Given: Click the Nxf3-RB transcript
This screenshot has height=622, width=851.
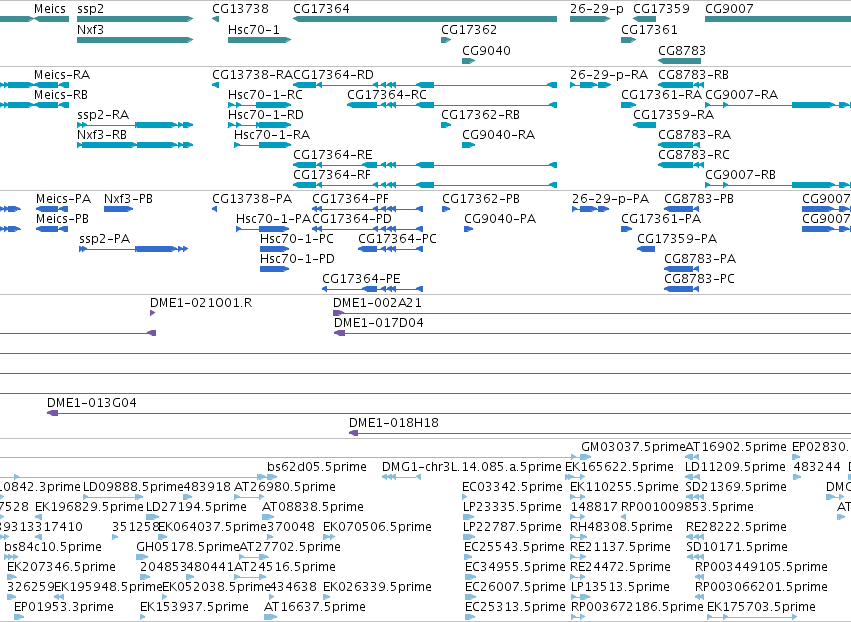Looking at the screenshot, I should point(102,135).
